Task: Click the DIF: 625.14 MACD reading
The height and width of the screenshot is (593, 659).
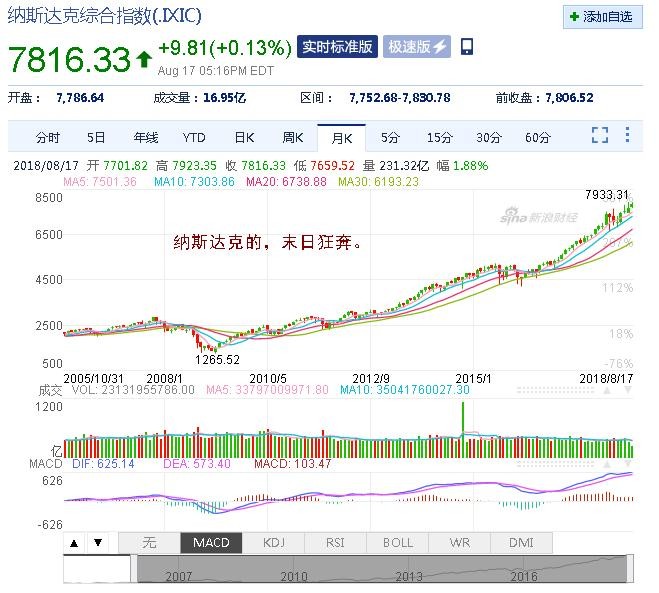Action: (x=103, y=464)
